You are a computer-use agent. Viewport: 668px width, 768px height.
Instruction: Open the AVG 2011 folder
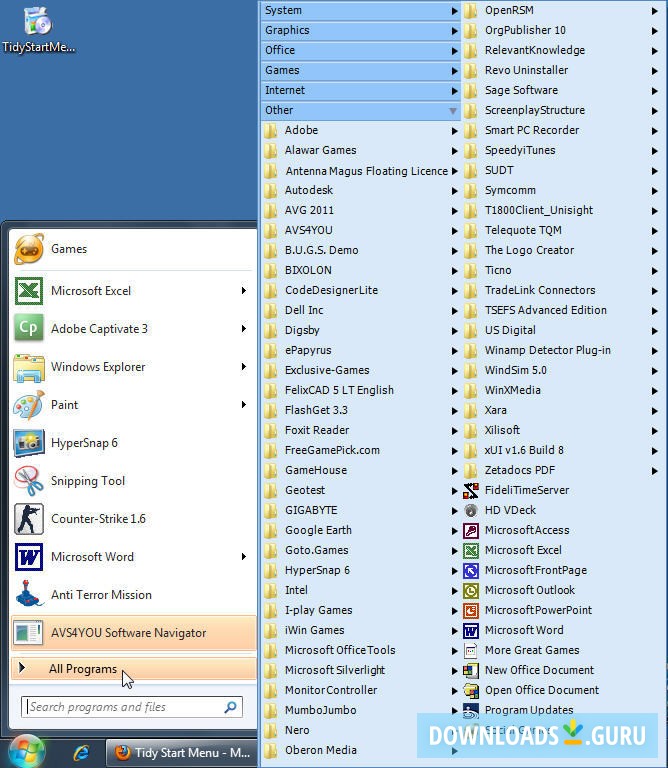(361, 210)
